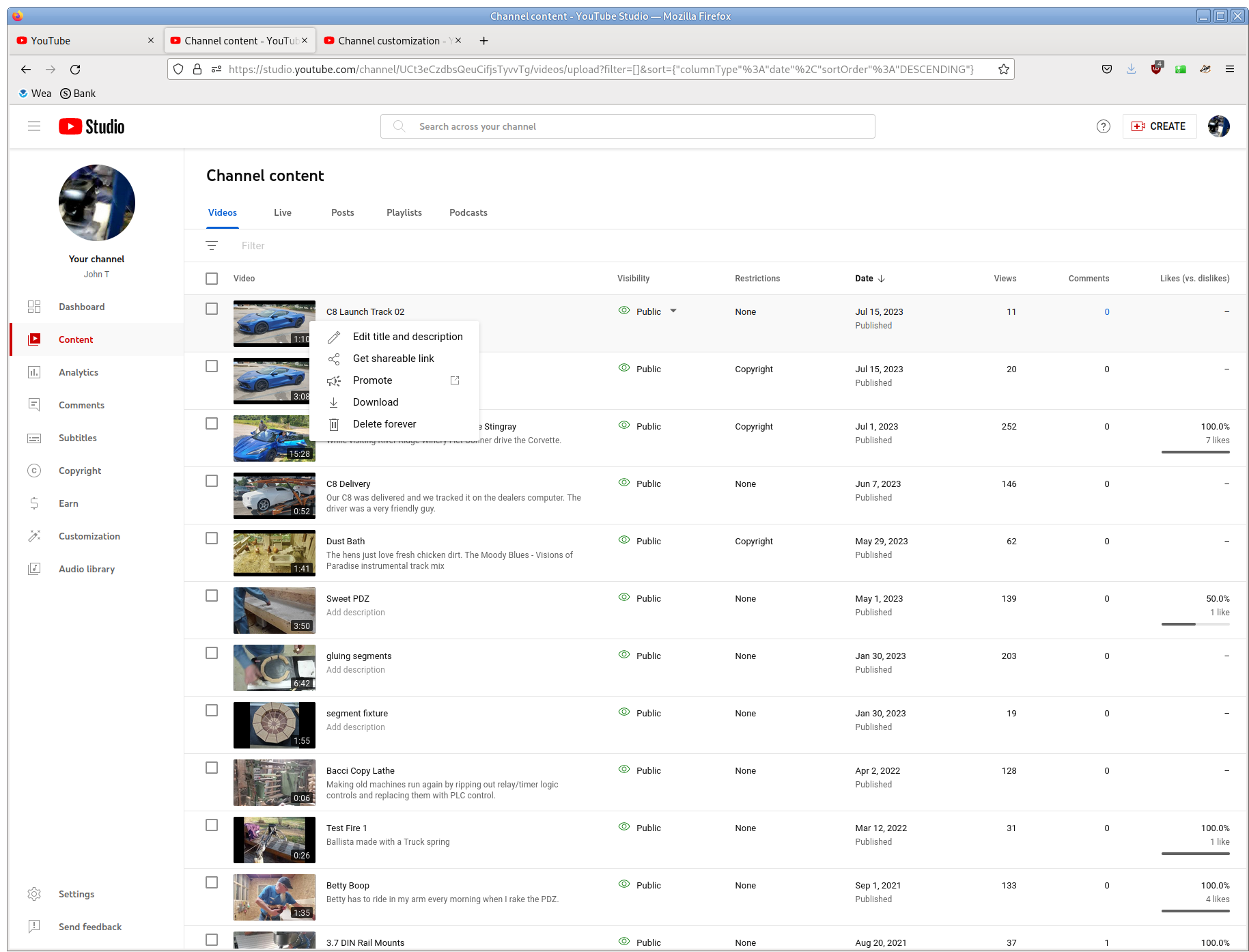The width and height of the screenshot is (1249, 952).
Task: Open Settings gear in sidebar
Action: tap(34, 894)
